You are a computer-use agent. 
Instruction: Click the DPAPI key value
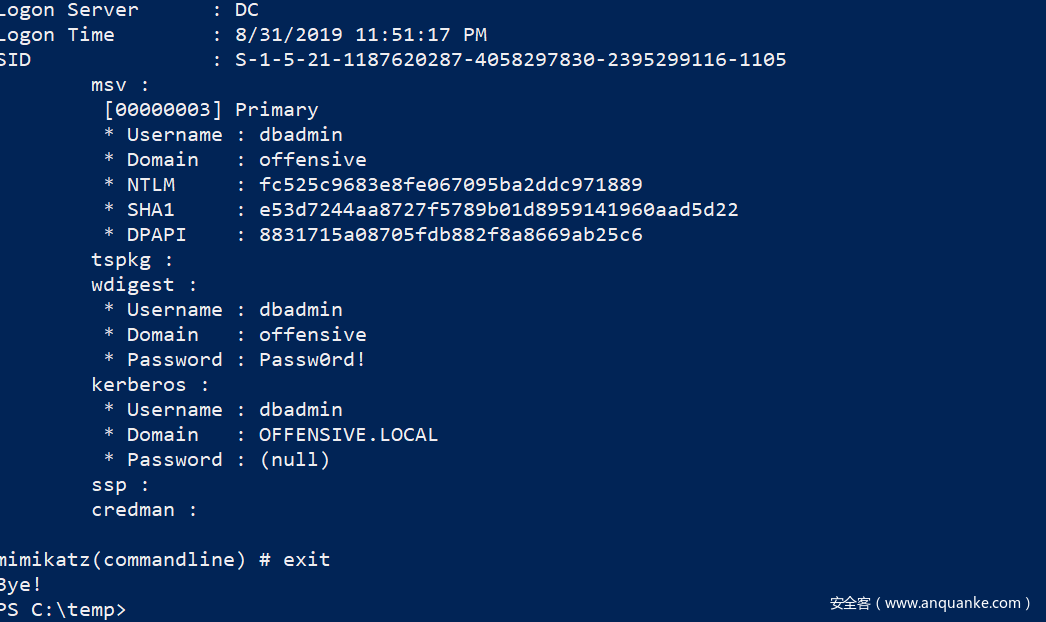point(450,235)
